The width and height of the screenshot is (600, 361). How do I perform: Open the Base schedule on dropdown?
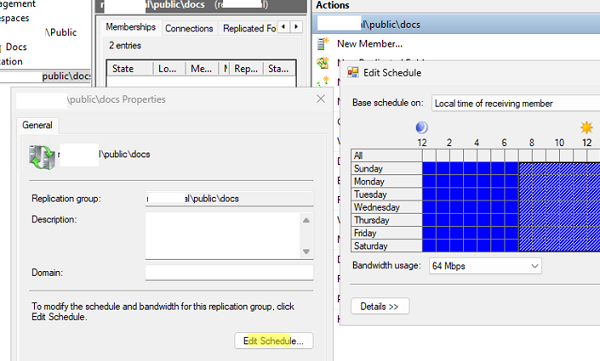pyautogui.click(x=515, y=103)
